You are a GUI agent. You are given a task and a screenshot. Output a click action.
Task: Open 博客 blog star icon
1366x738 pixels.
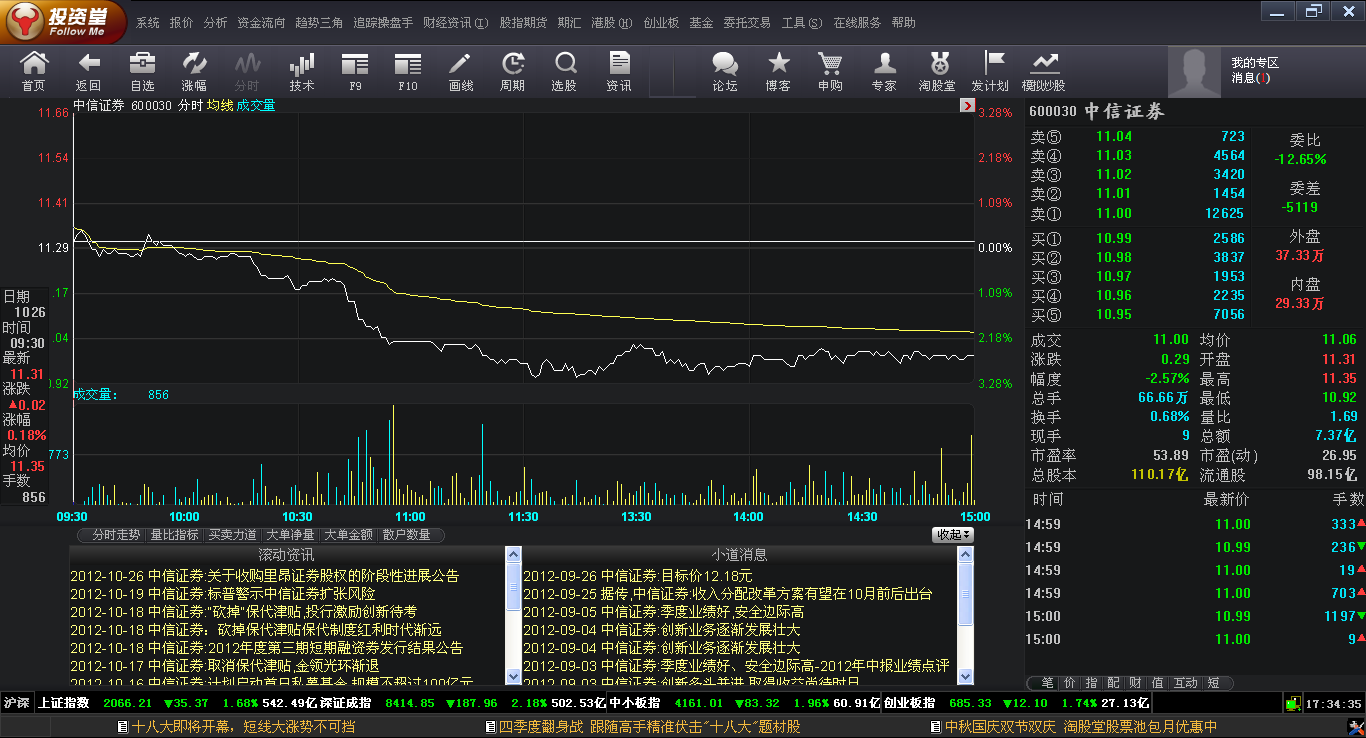[778, 71]
